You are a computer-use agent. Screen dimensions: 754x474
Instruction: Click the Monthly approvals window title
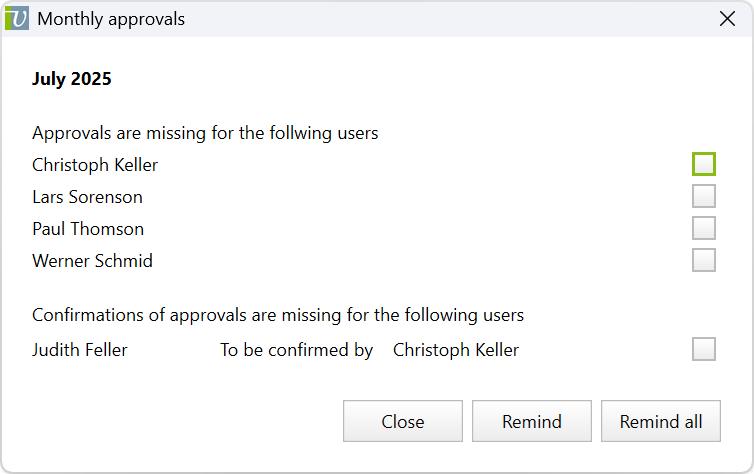111,19
